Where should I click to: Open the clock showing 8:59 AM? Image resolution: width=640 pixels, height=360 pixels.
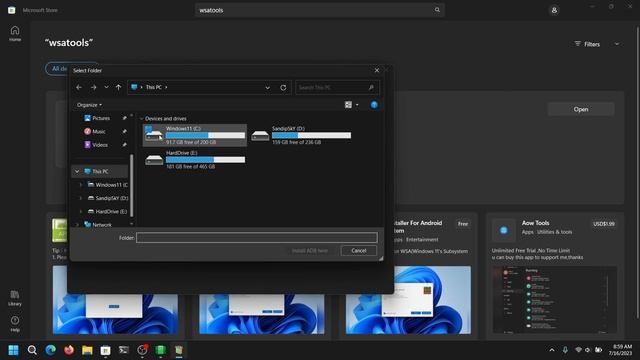pos(620,350)
